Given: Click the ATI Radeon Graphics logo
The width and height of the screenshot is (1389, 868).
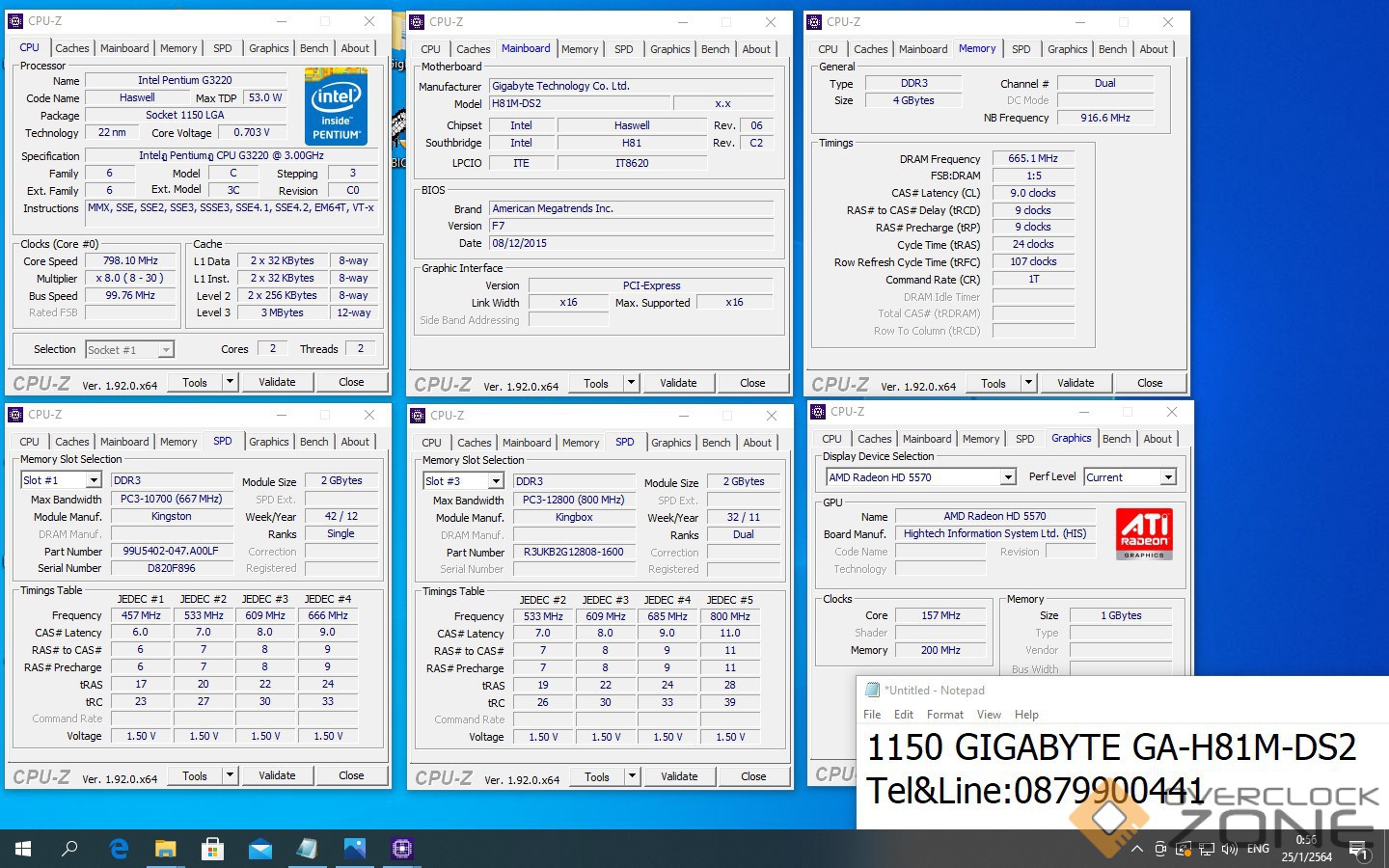Looking at the screenshot, I should [1144, 534].
